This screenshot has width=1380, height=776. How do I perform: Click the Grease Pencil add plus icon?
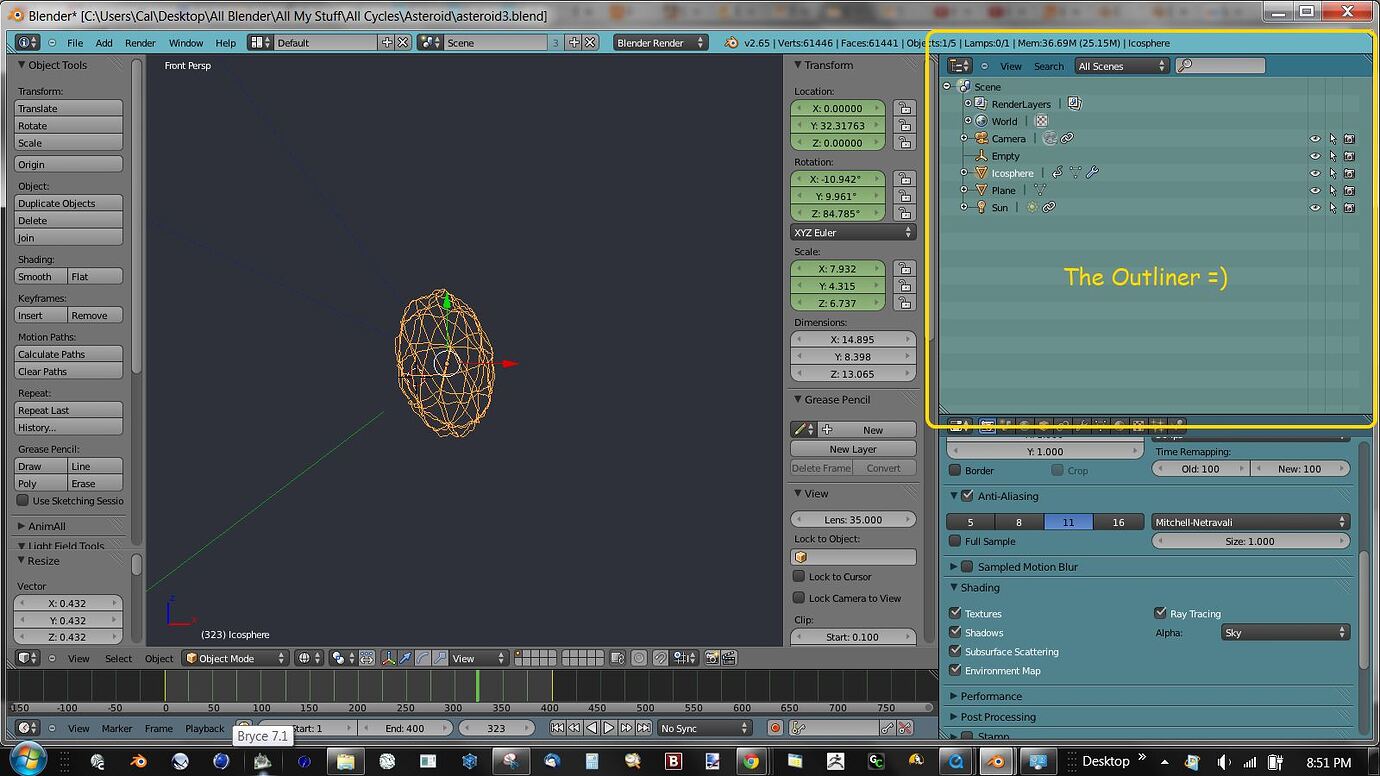coord(827,430)
